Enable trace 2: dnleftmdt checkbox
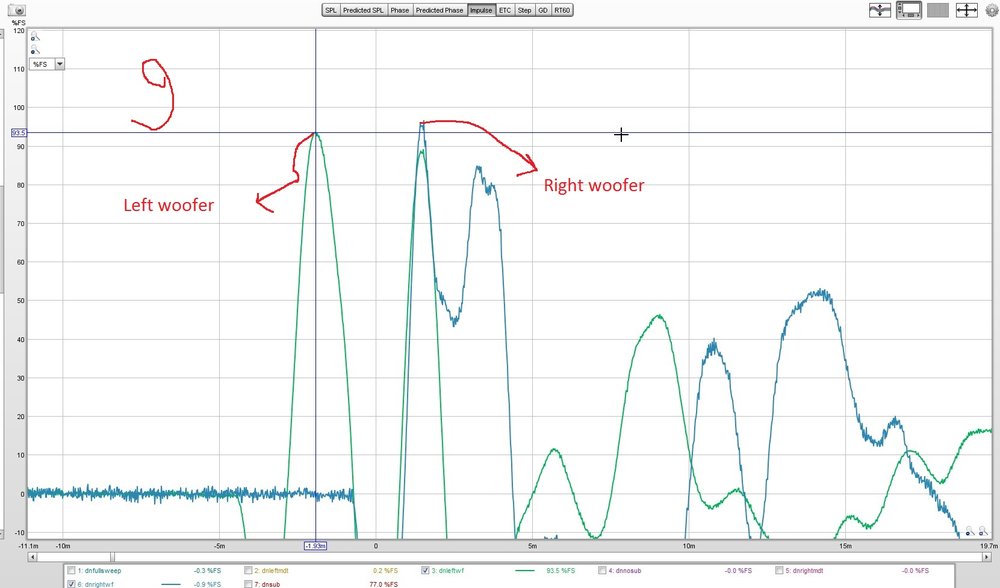Screen dimensions: 1000x588 click(x=248, y=570)
